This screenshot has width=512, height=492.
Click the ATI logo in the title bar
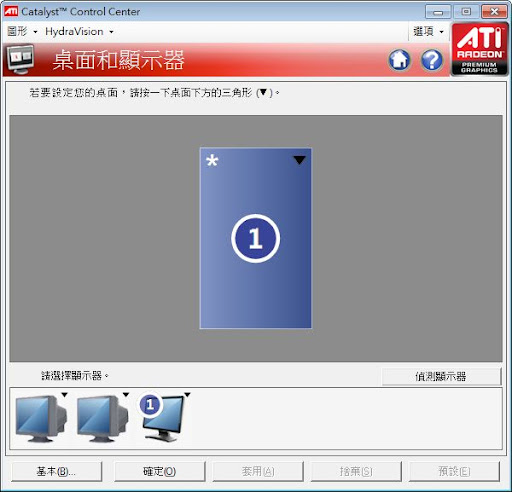pos(11,11)
